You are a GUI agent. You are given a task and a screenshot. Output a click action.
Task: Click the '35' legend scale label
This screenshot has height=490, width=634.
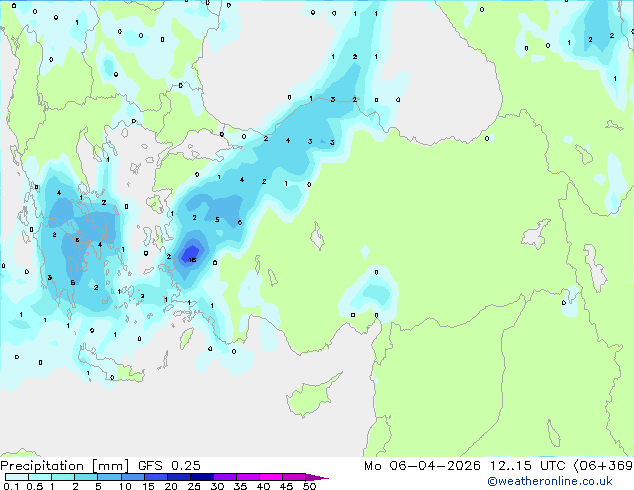pos(240,486)
